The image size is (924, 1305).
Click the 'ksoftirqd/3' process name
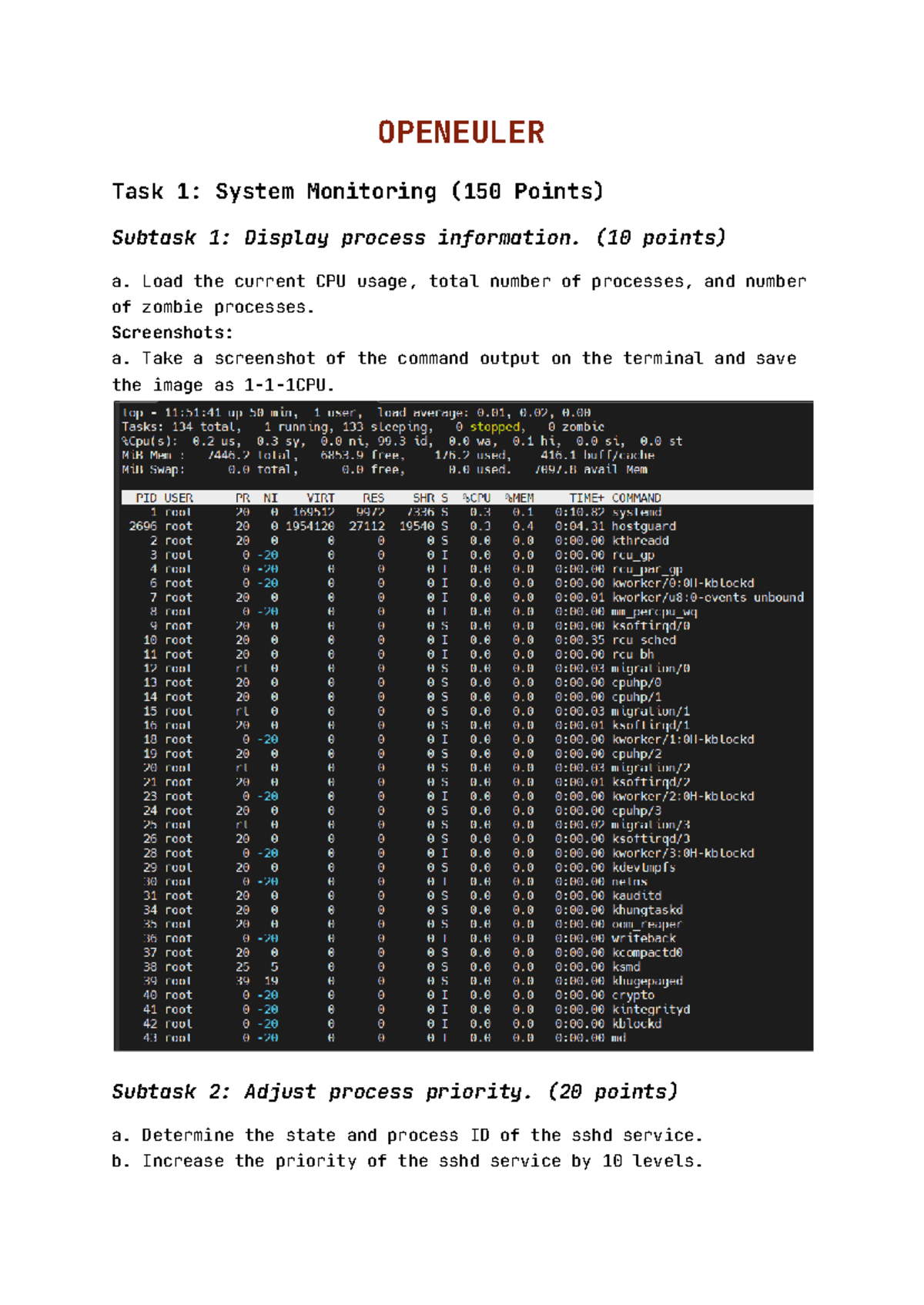651,839
